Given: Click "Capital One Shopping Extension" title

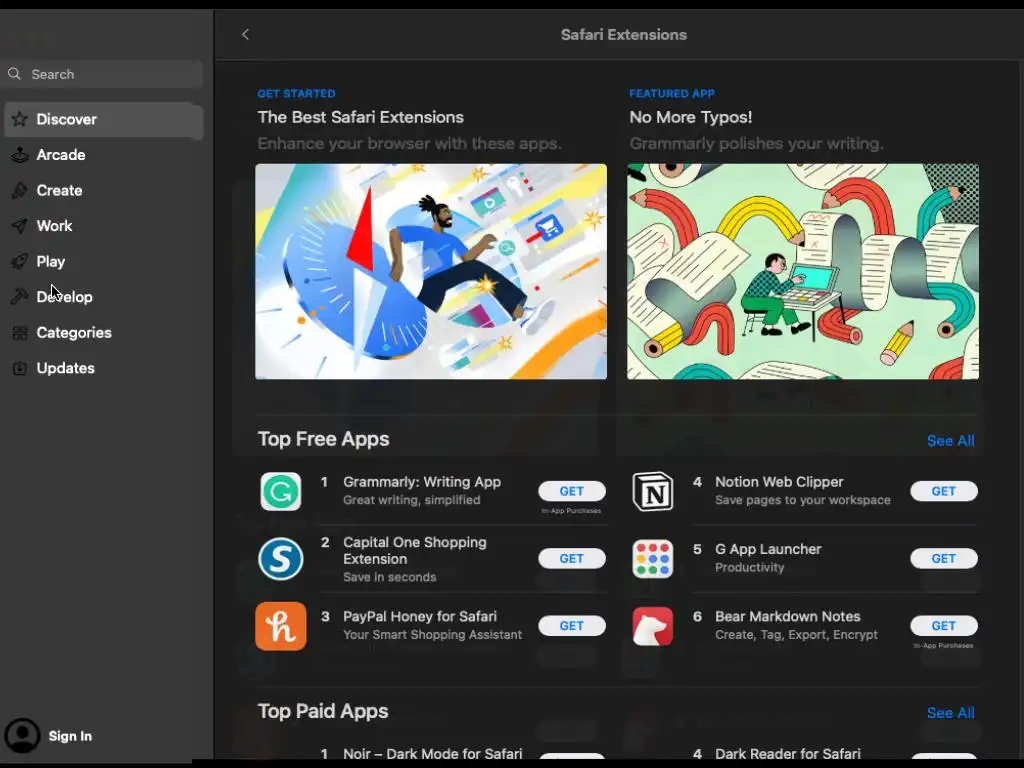Looking at the screenshot, I should click(415, 551).
